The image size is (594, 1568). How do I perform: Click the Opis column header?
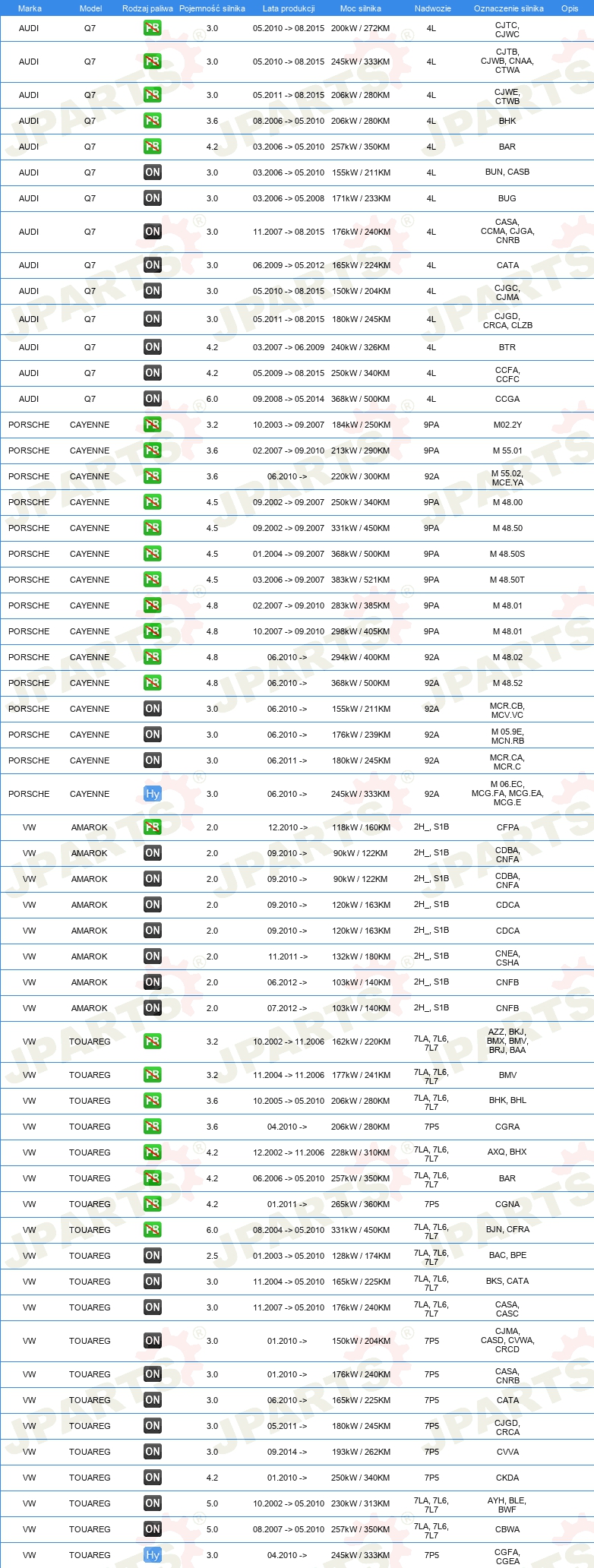[569, 8]
